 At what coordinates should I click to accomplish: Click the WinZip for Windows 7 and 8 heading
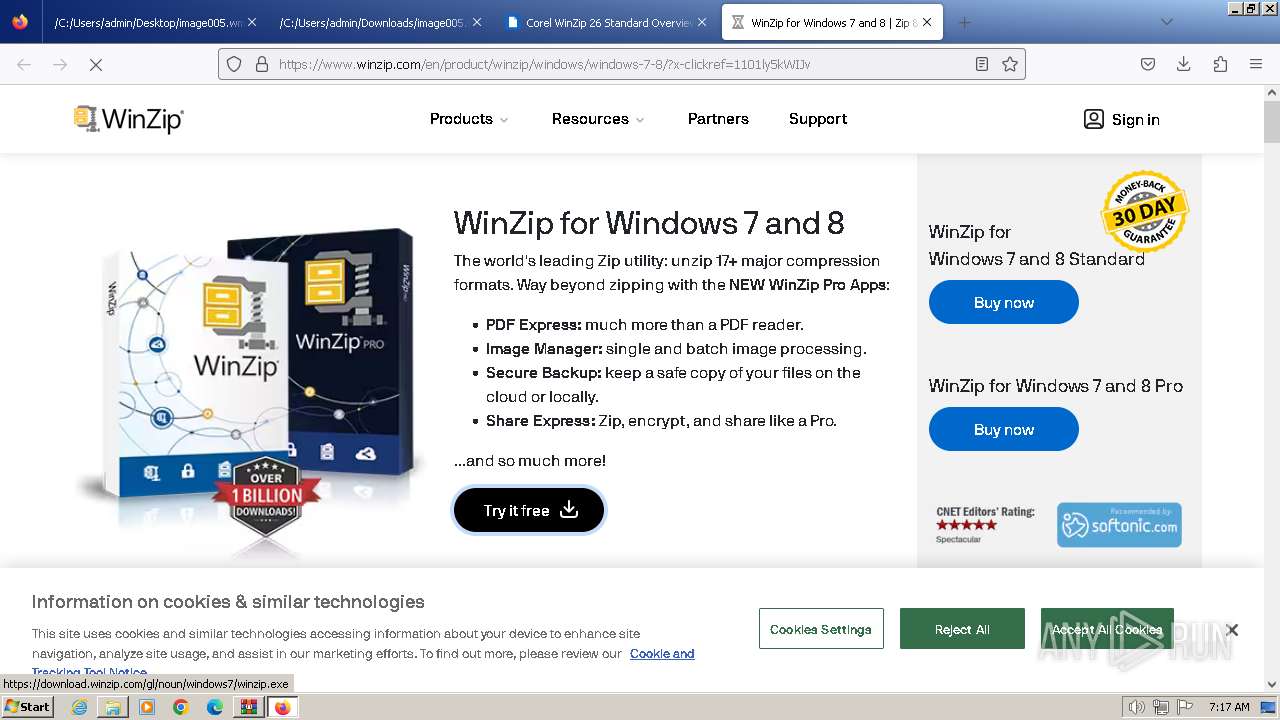[649, 222]
